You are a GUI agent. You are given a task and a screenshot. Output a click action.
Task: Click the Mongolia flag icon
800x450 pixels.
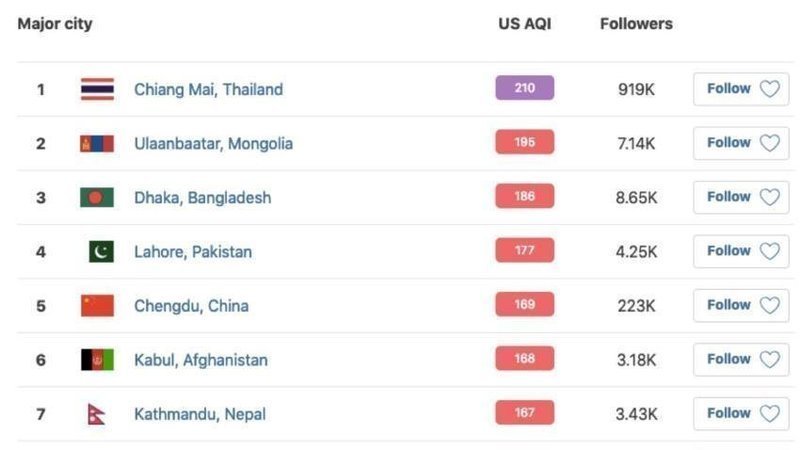pos(97,143)
